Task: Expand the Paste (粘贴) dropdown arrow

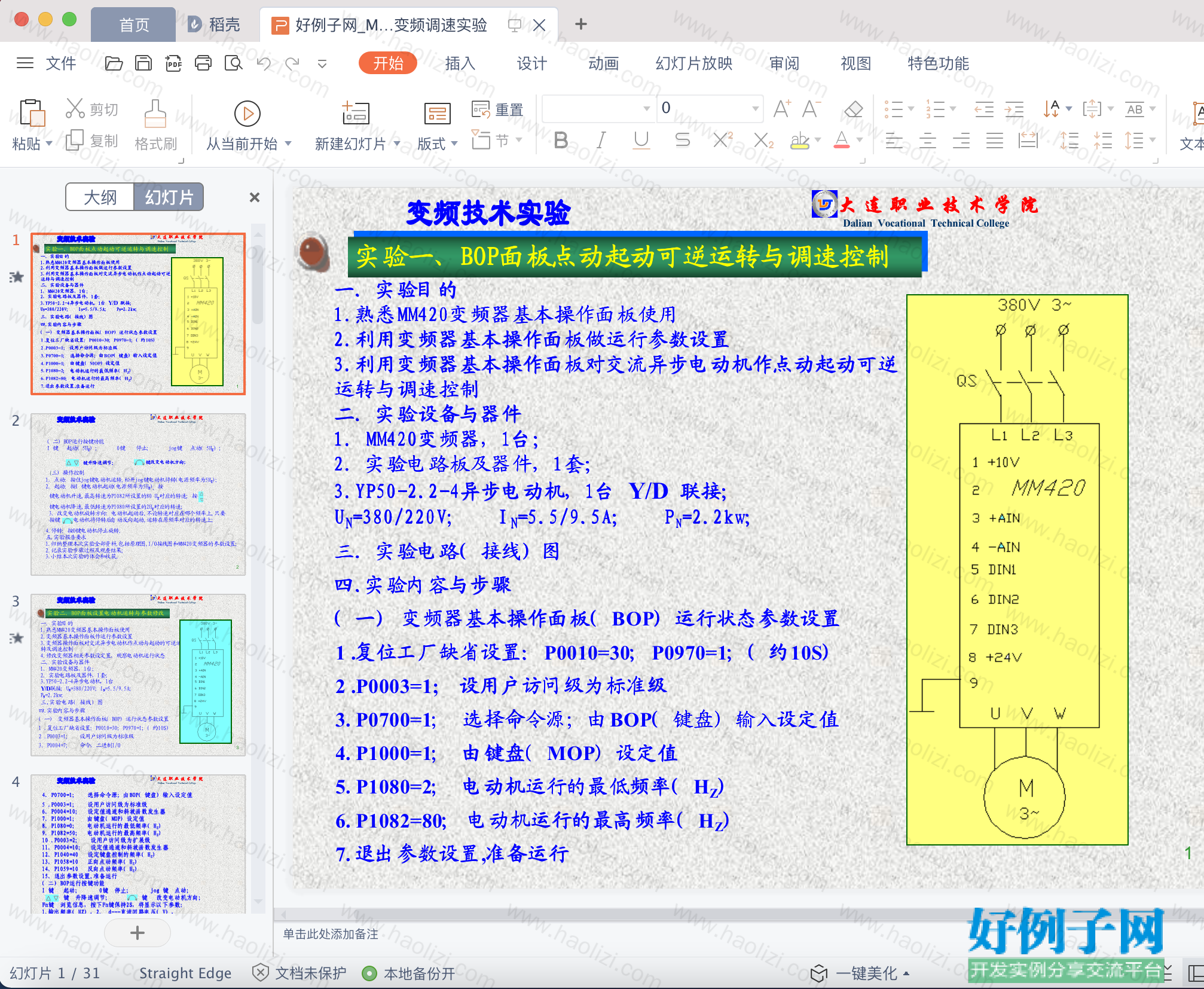Action: (x=49, y=144)
